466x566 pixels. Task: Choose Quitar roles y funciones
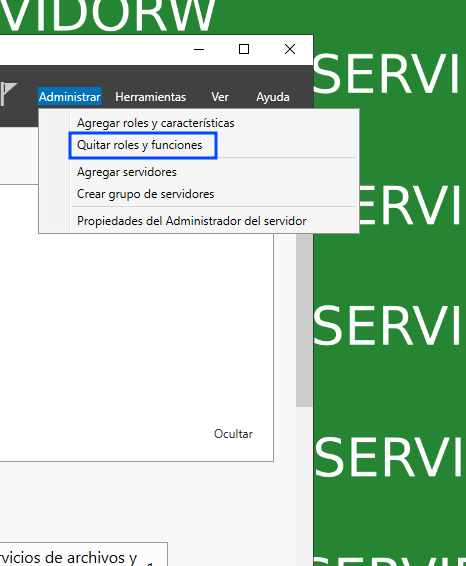click(x=140, y=145)
